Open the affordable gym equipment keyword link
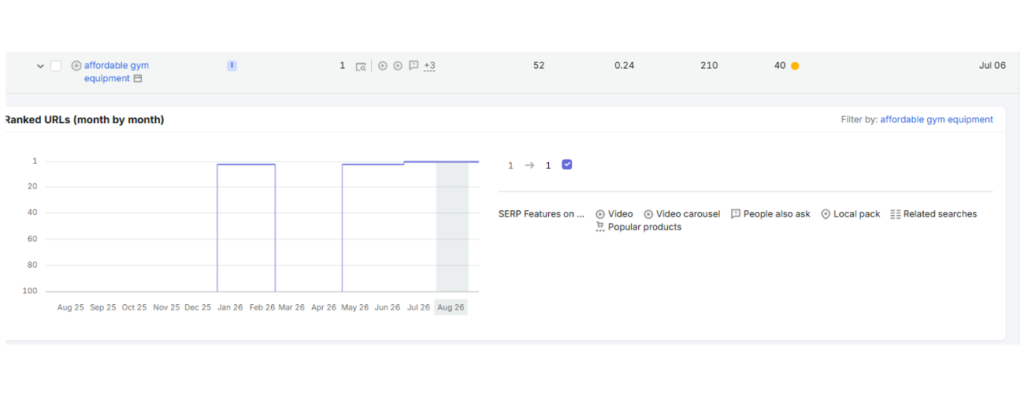1024x394 pixels. [116, 72]
